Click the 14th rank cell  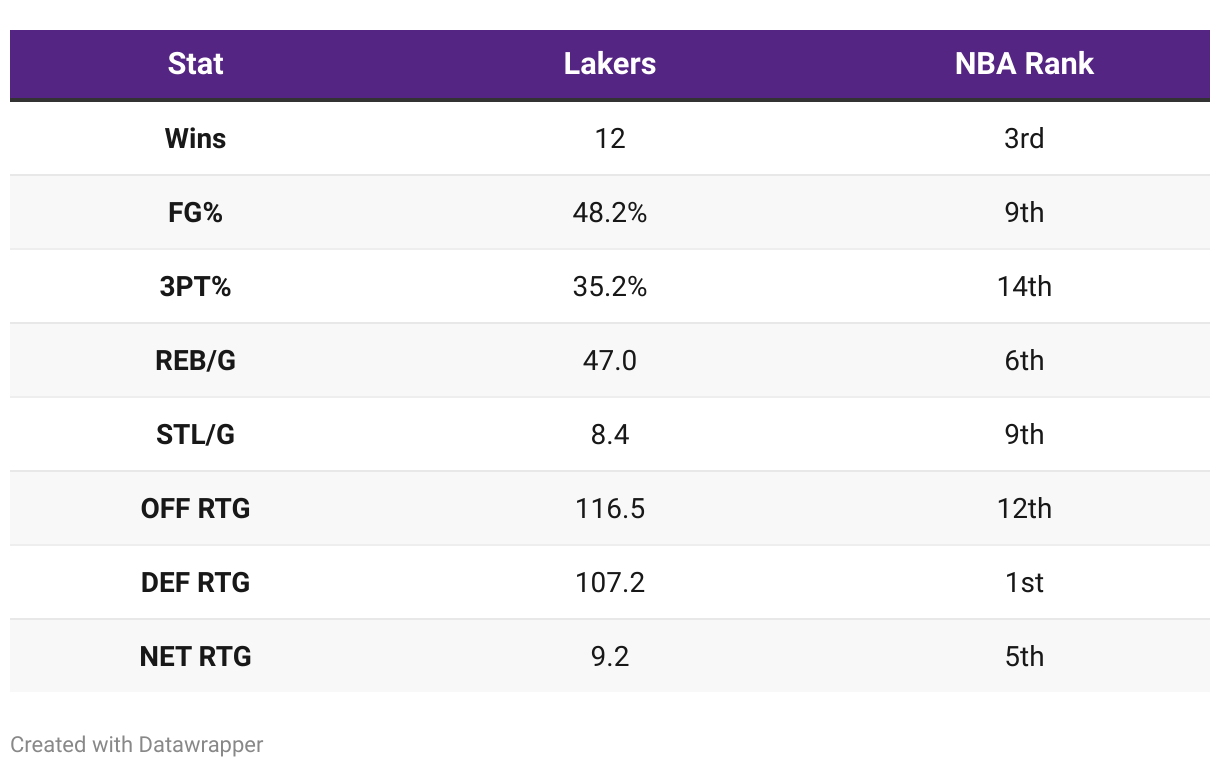click(1024, 286)
